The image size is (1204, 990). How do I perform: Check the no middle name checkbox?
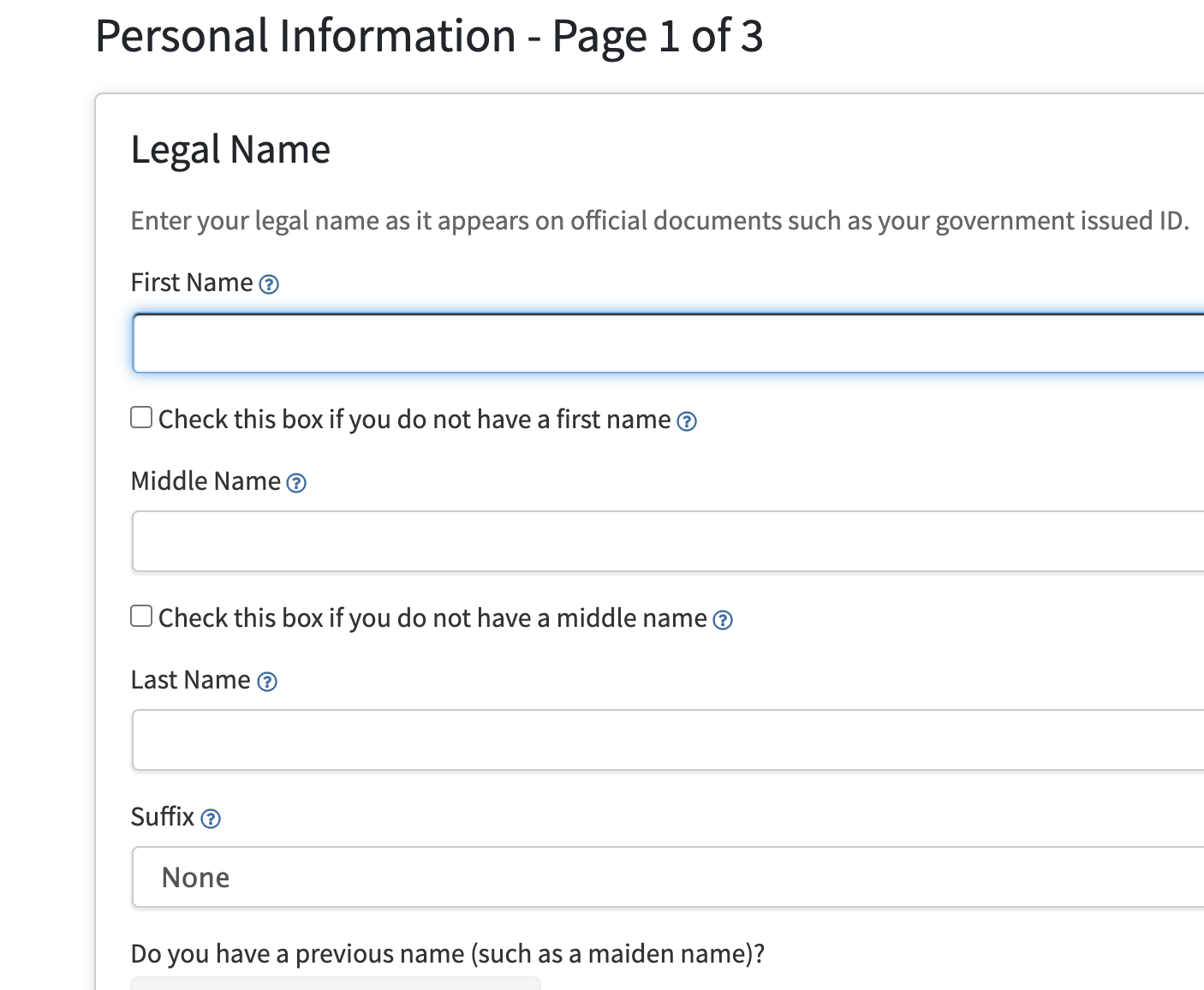pyautogui.click(x=141, y=617)
